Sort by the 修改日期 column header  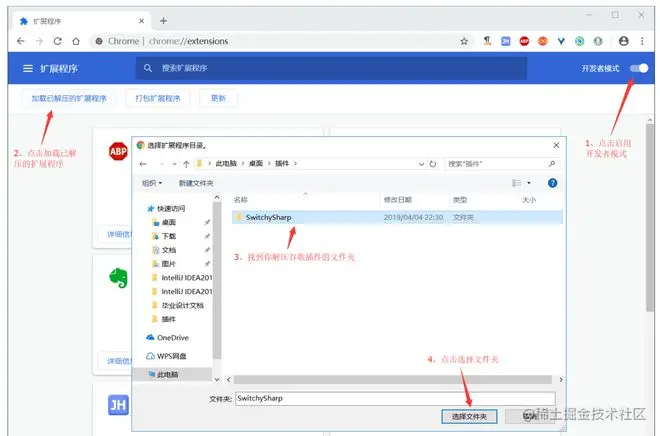click(x=398, y=200)
